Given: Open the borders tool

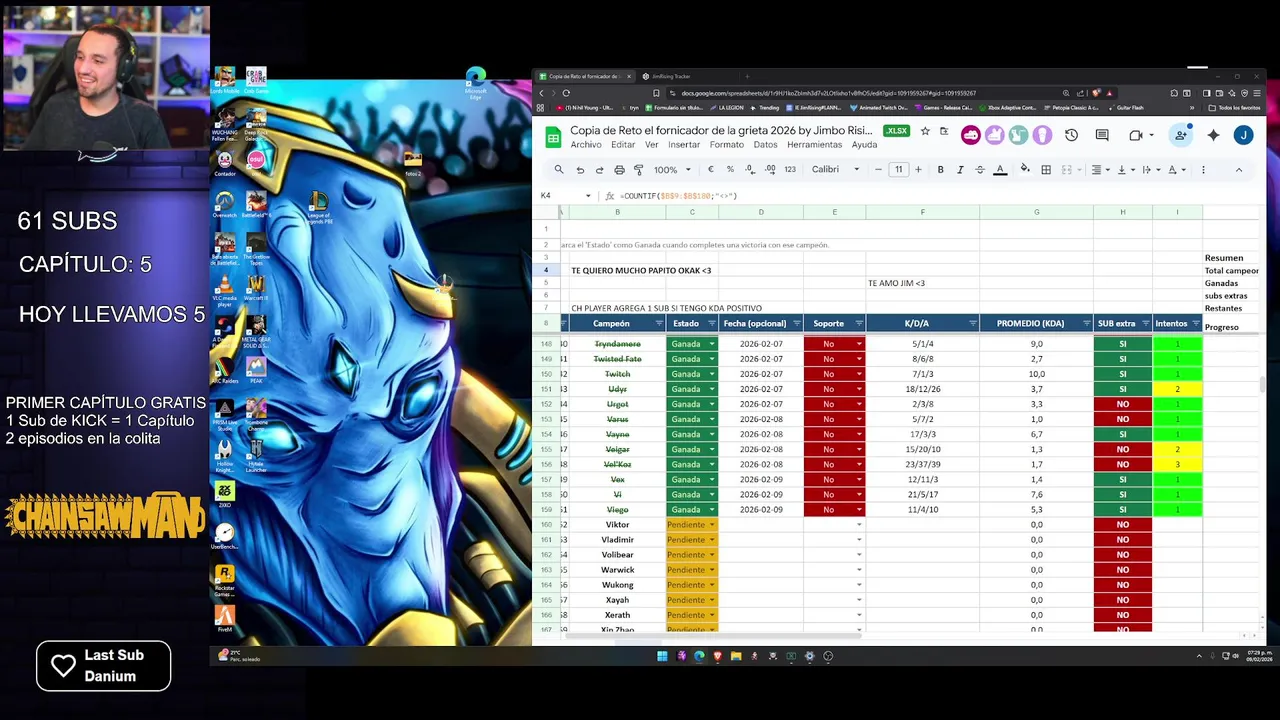Looking at the screenshot, I should click(1046, 170).
